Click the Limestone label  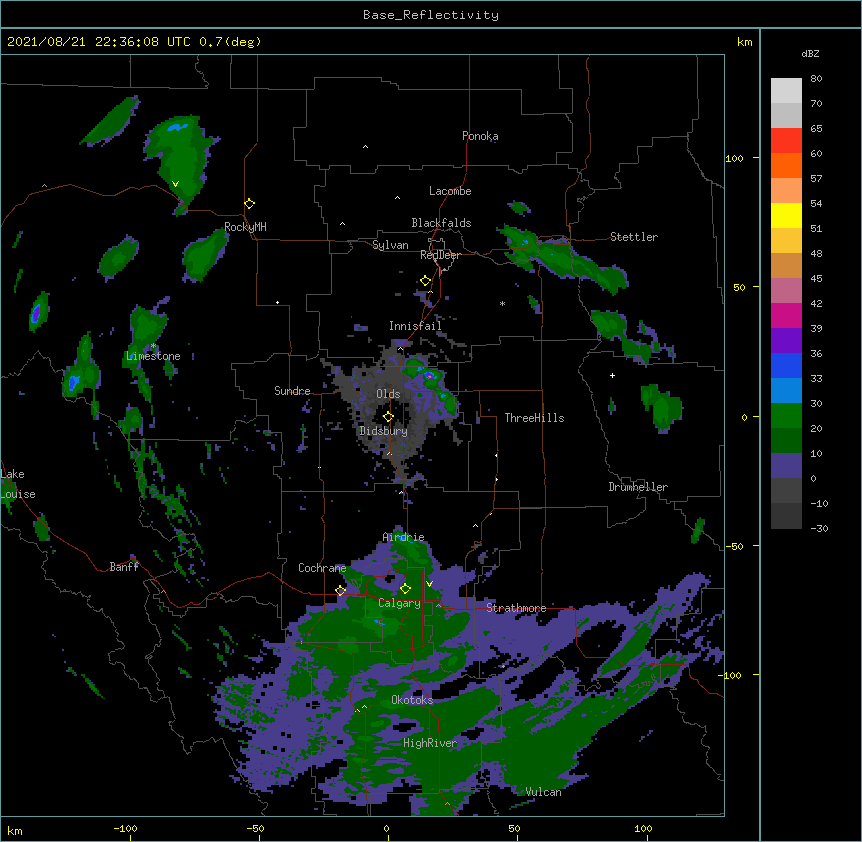[x=153, y=356]
